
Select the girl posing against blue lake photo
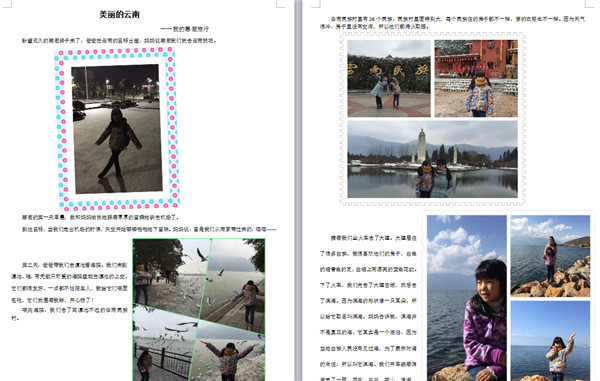[x=550, y=341]
